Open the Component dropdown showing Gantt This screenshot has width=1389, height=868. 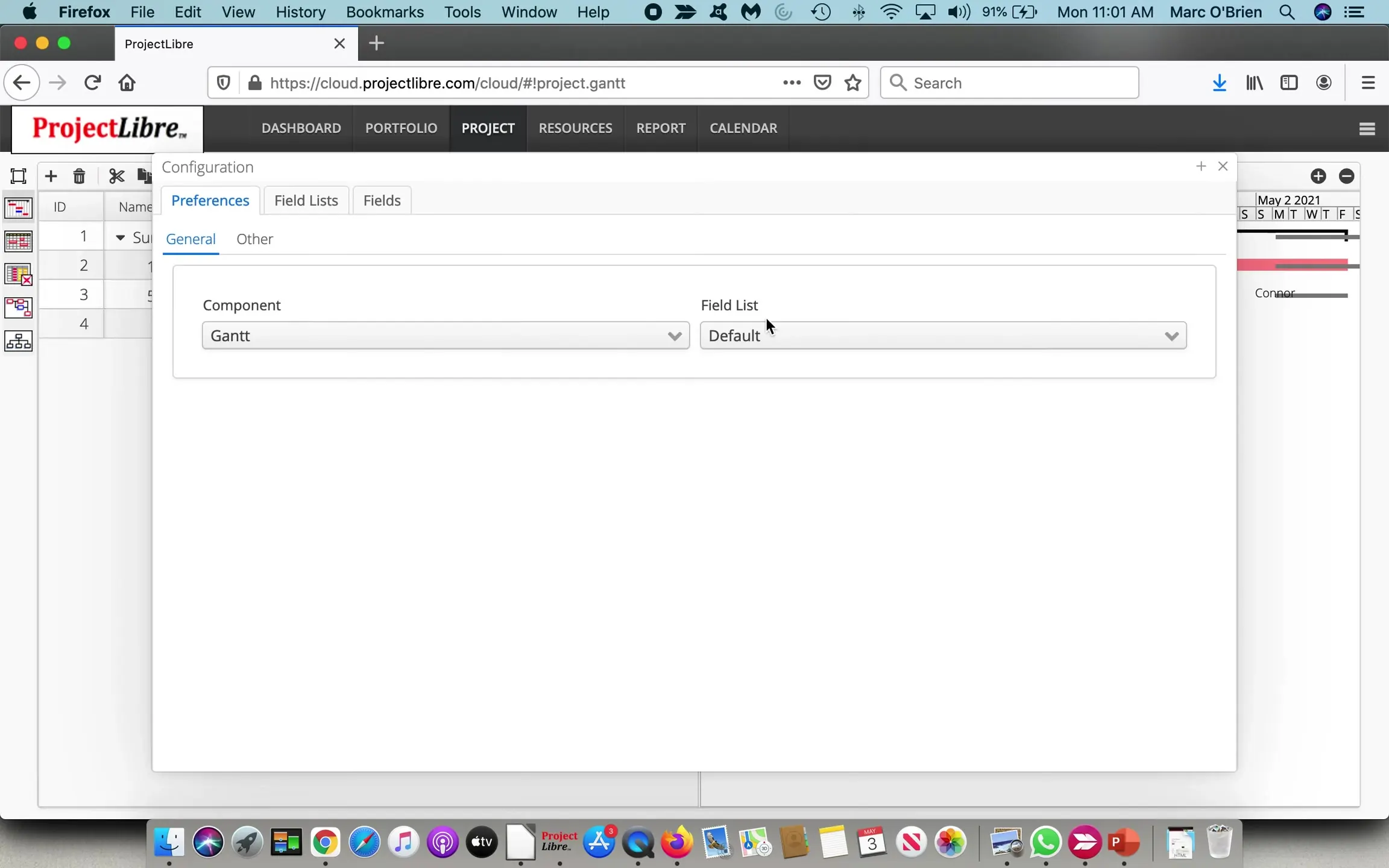446,336
